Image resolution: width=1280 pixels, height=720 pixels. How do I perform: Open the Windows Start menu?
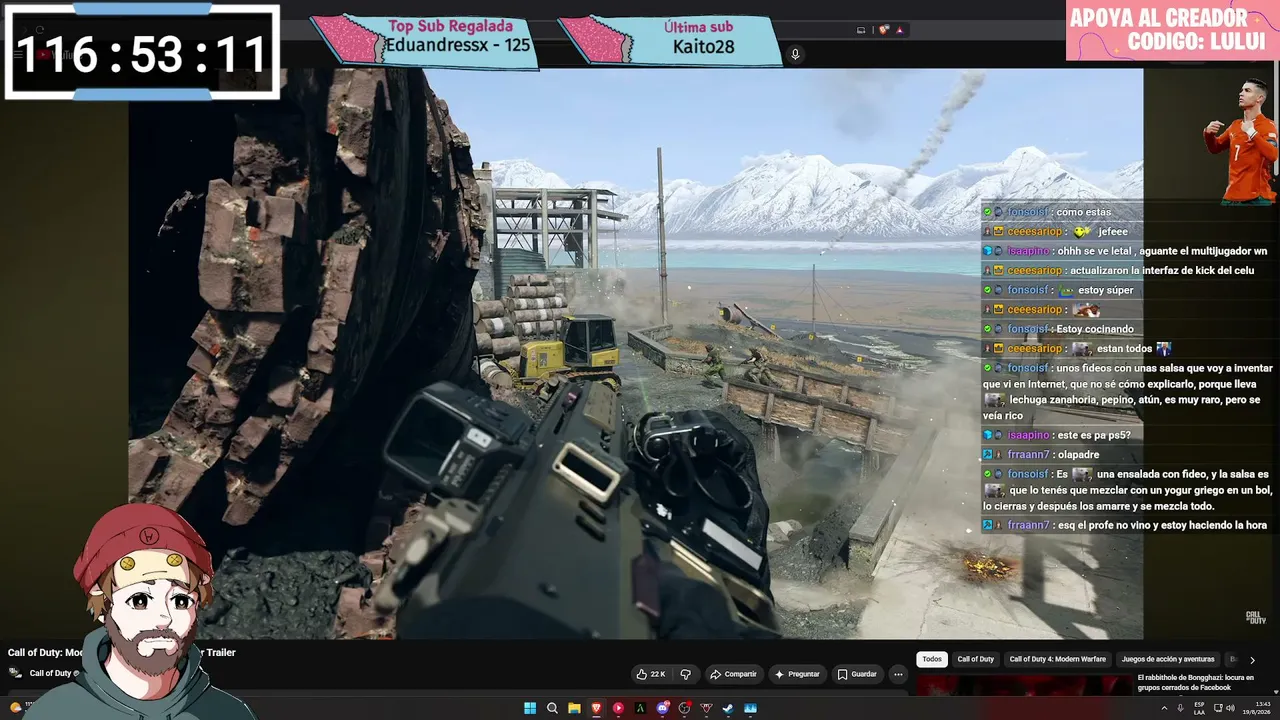coord(530,708)
